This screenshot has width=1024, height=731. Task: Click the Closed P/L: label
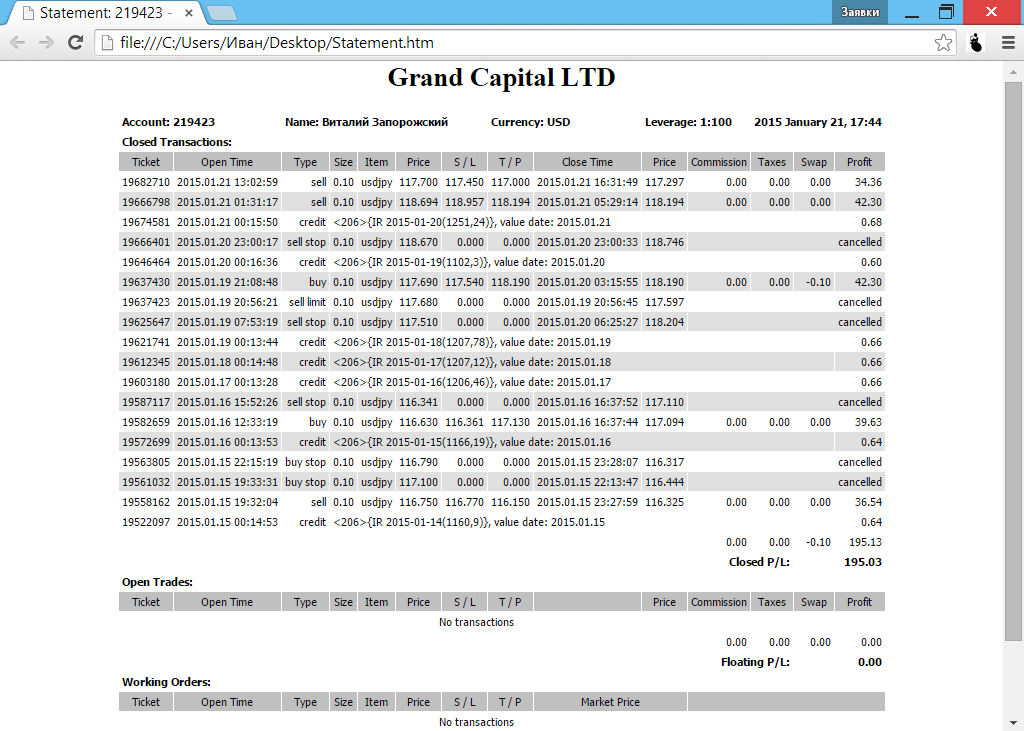pyautogui.click(x=759, y=562)
